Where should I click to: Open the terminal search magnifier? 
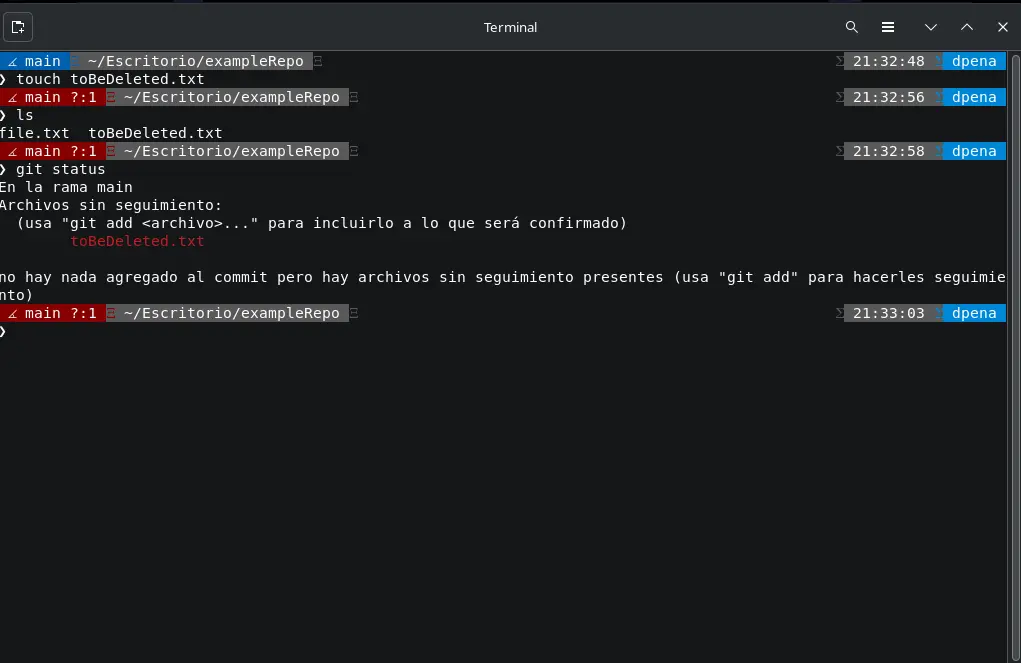[851, 27]
